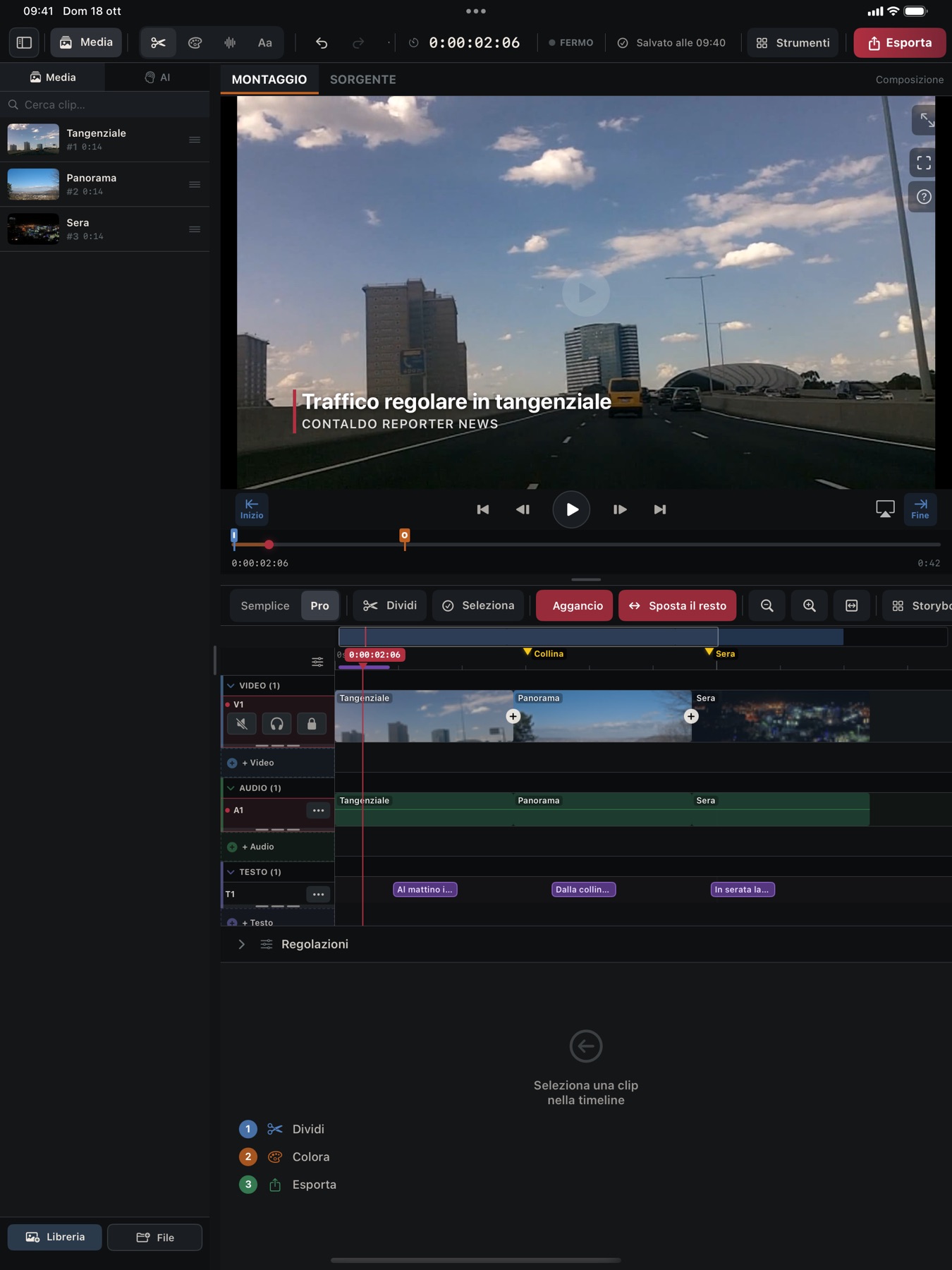Lock the V1 track
The width and height of the screenshot is (952, 1270).
click(312, 724)
